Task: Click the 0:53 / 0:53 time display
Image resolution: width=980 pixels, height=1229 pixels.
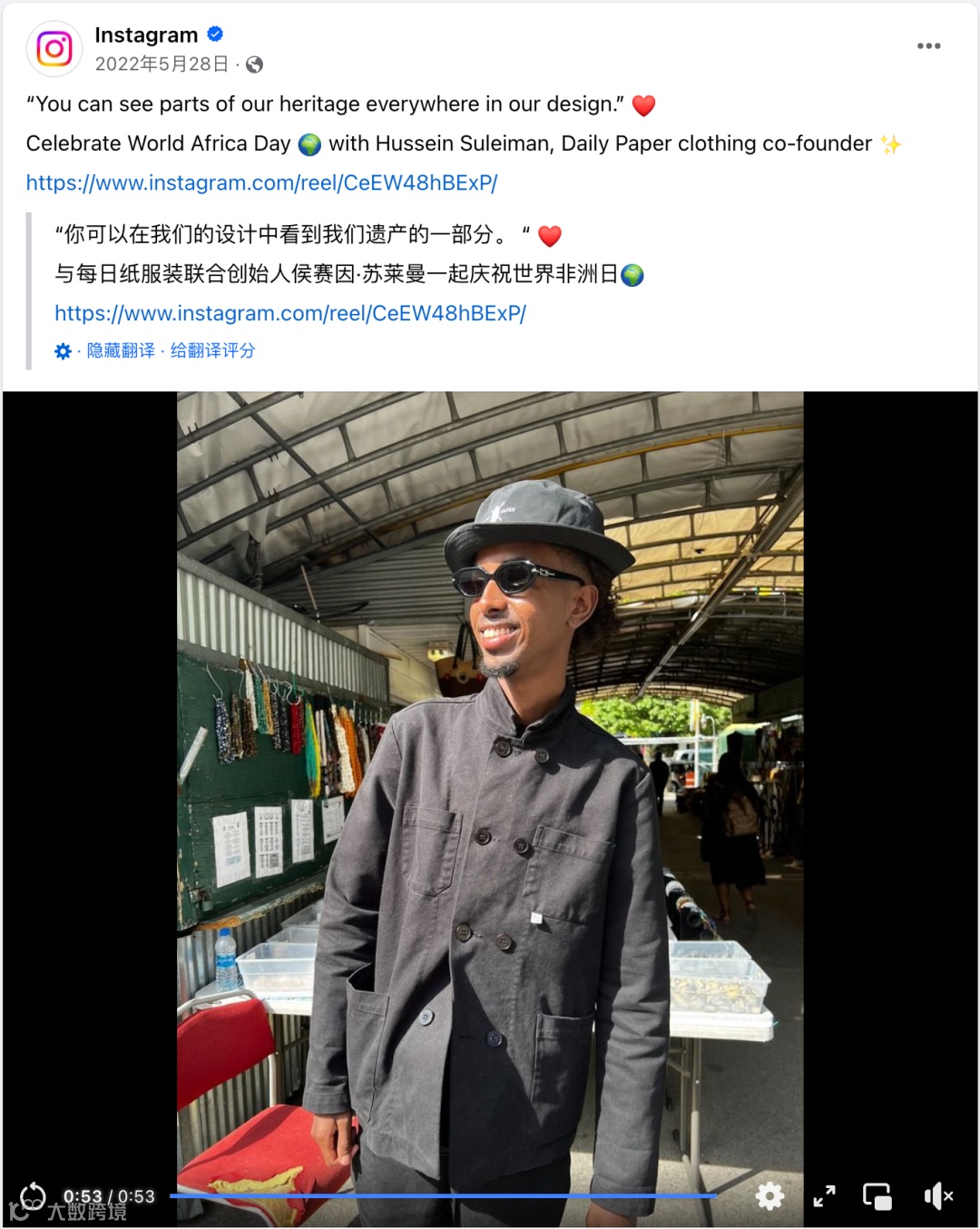Action: point(109,1196)
